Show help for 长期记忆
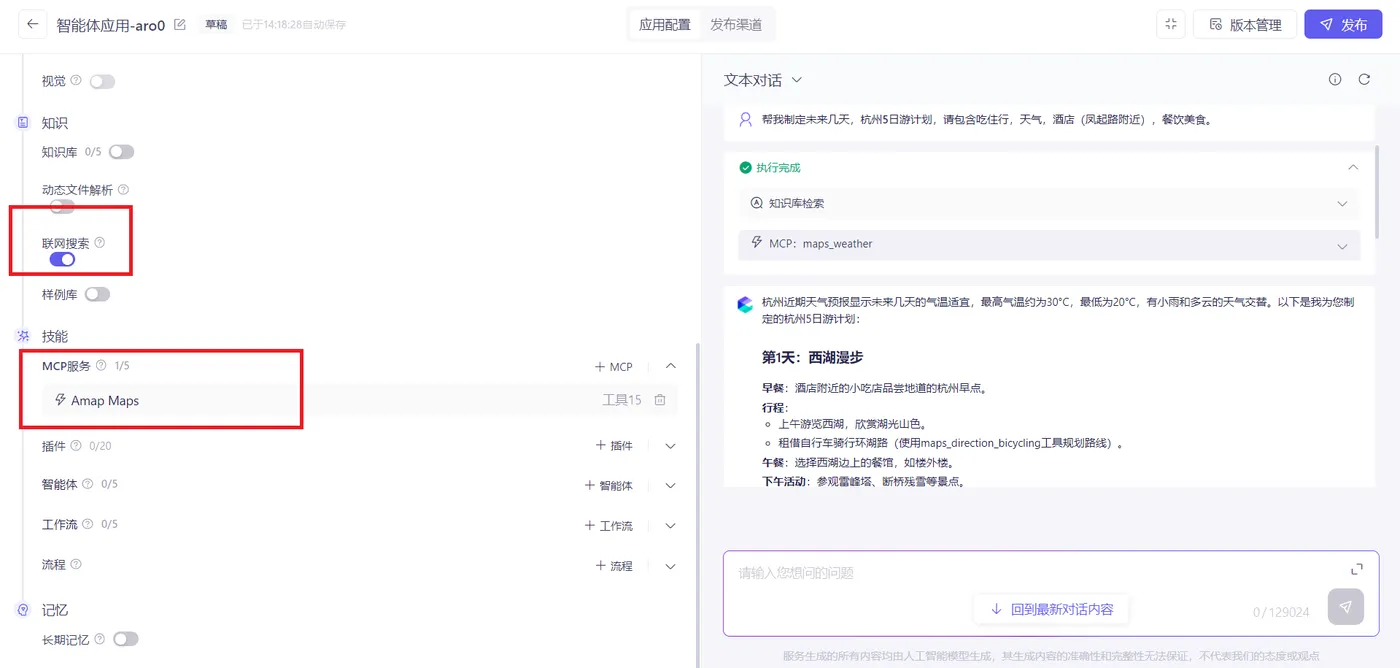 click(99, 639)
